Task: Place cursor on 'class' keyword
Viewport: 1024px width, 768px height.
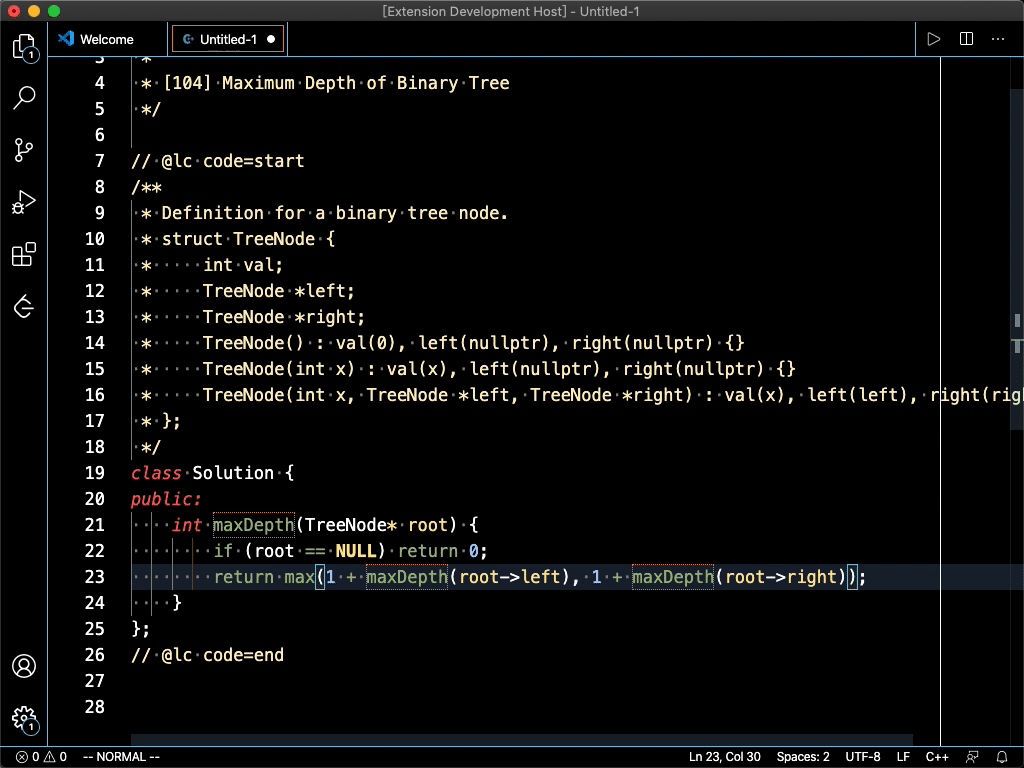Action: (156, 473)
